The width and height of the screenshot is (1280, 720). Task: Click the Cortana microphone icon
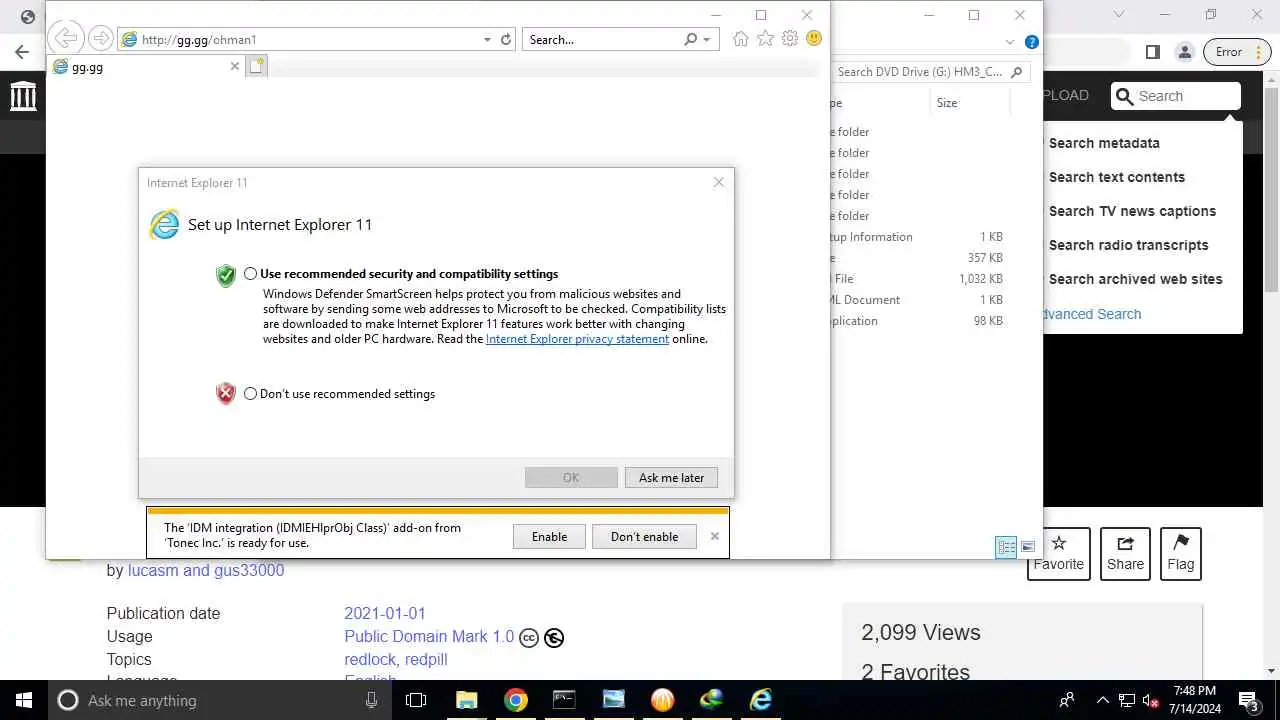point(371,700)
